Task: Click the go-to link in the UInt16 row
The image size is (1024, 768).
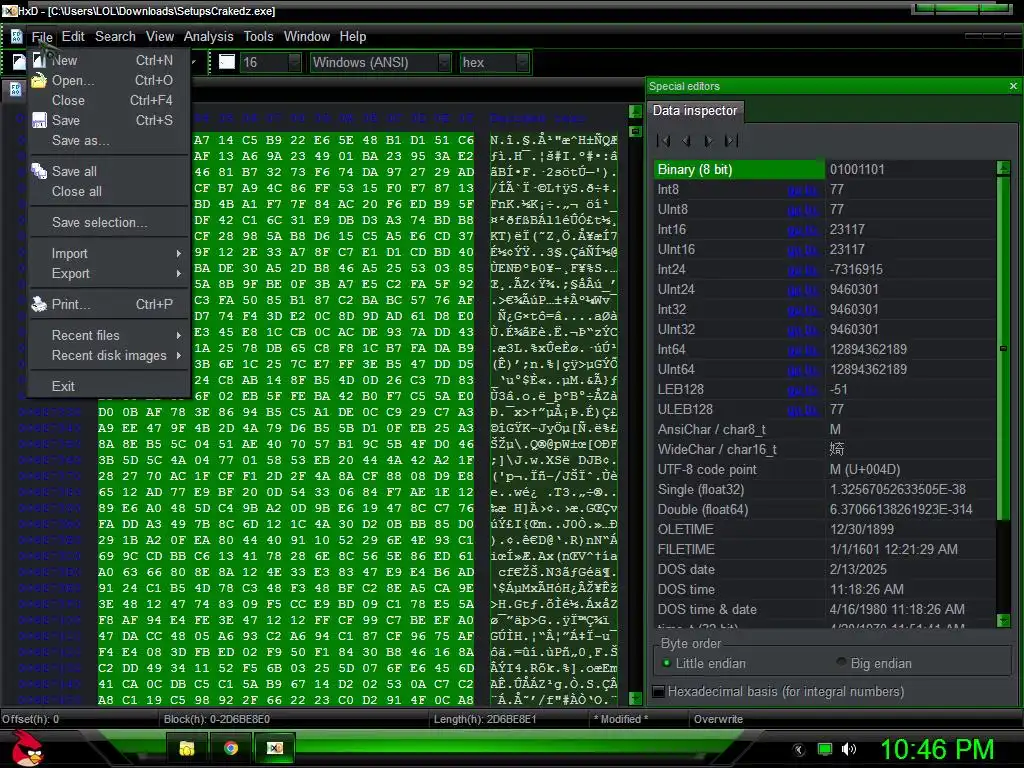Action: pyautogui.click(x=802, y=250)
